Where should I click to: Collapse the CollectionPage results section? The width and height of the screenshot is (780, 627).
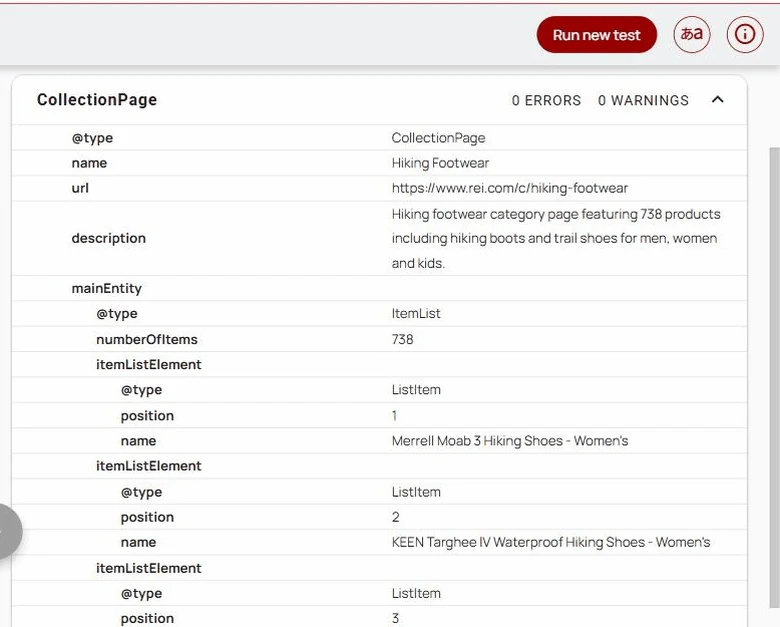point(717,100)
